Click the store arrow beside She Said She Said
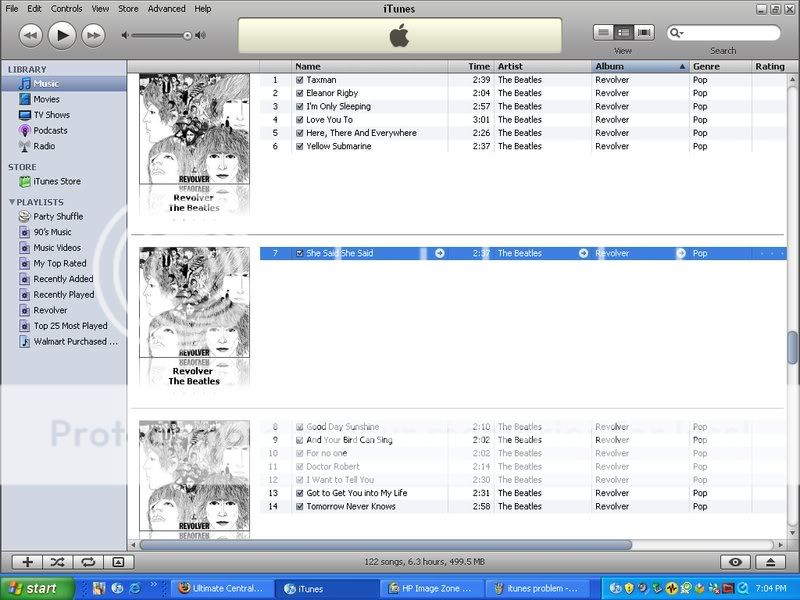This screenshot has height=600, width=800. (x=439, y=253)
